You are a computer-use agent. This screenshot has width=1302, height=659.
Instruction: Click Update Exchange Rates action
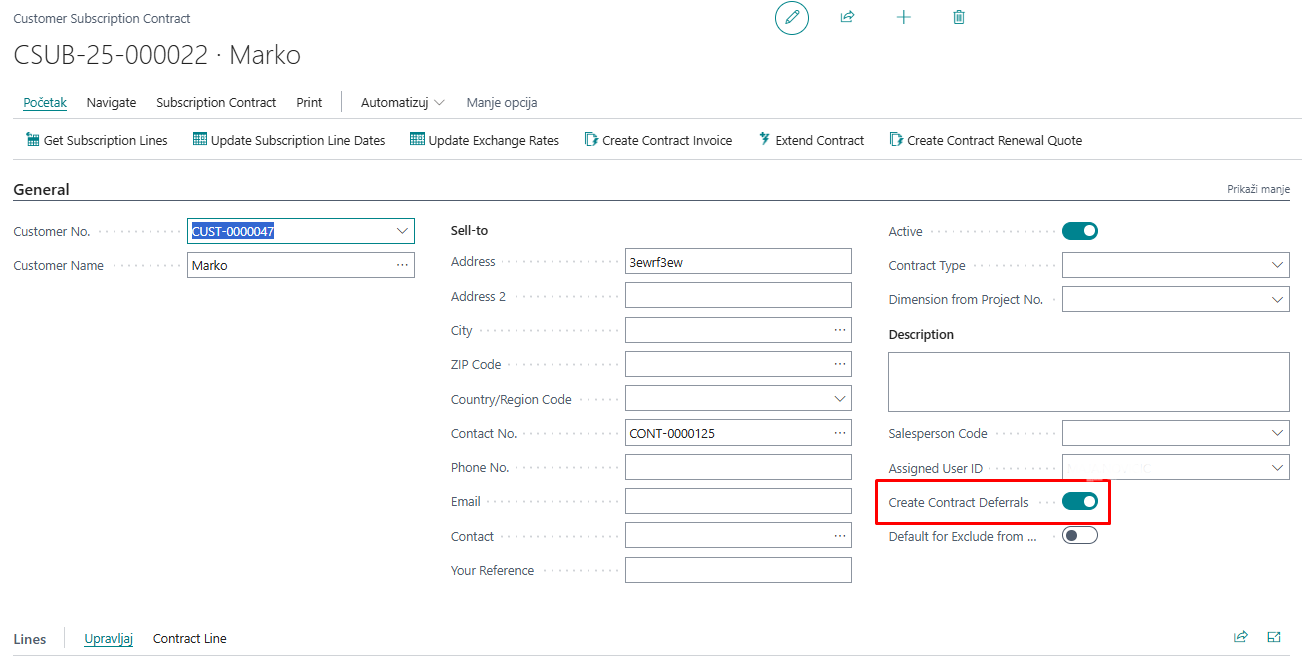pos(484,141)
